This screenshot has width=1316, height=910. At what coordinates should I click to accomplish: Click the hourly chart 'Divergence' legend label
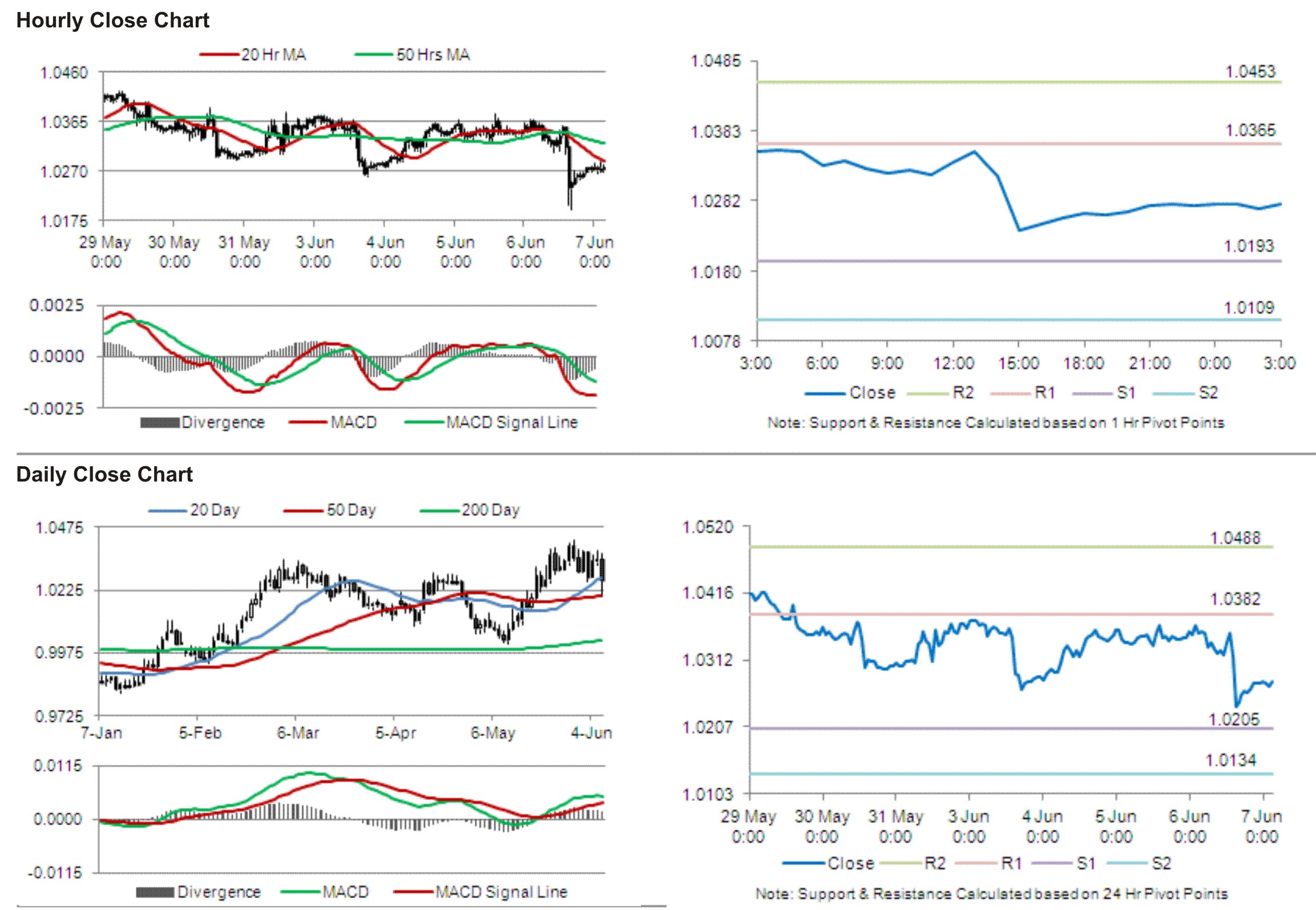pos(223,423)
